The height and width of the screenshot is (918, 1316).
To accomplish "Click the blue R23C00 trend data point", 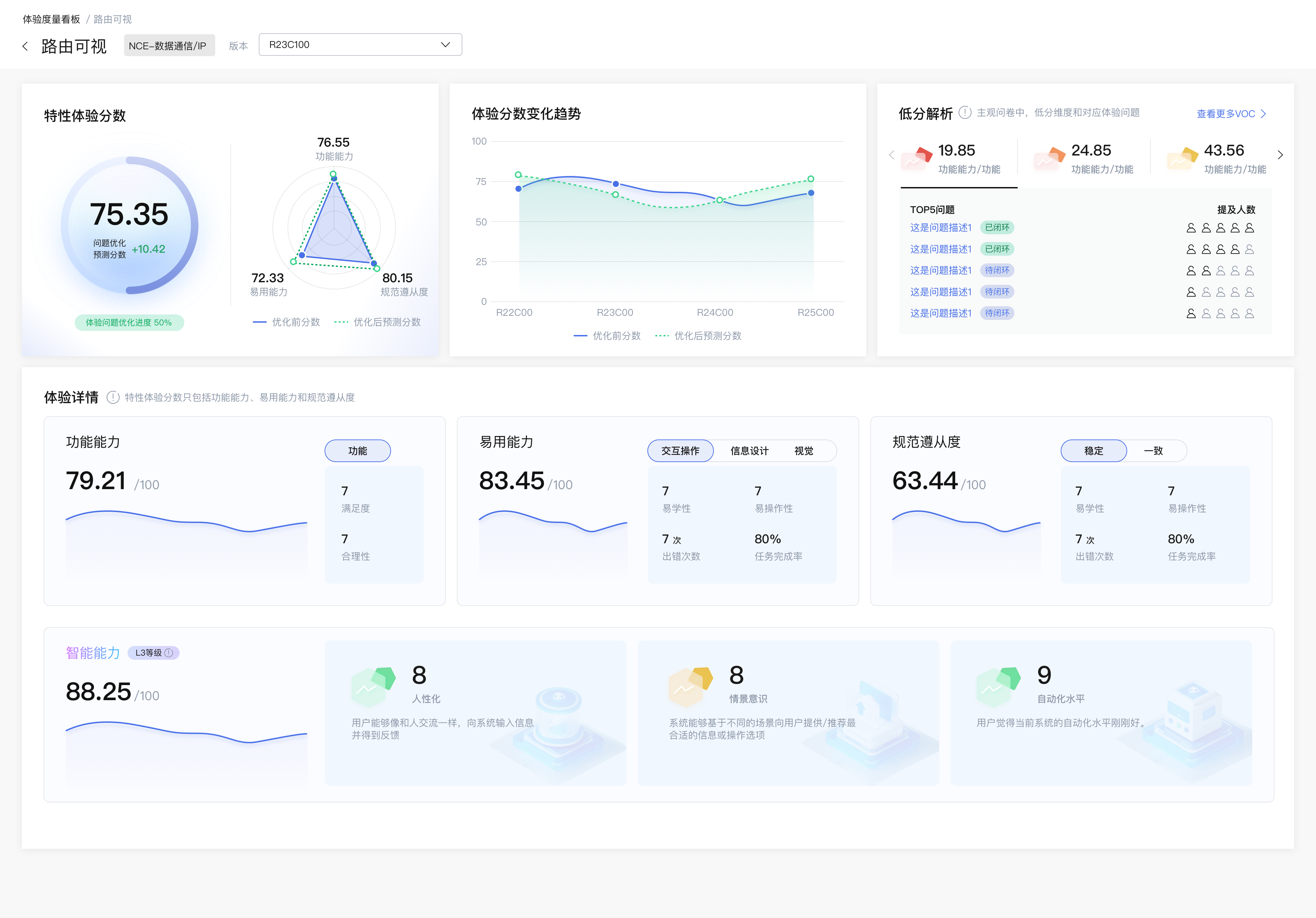I will (616, 184).
